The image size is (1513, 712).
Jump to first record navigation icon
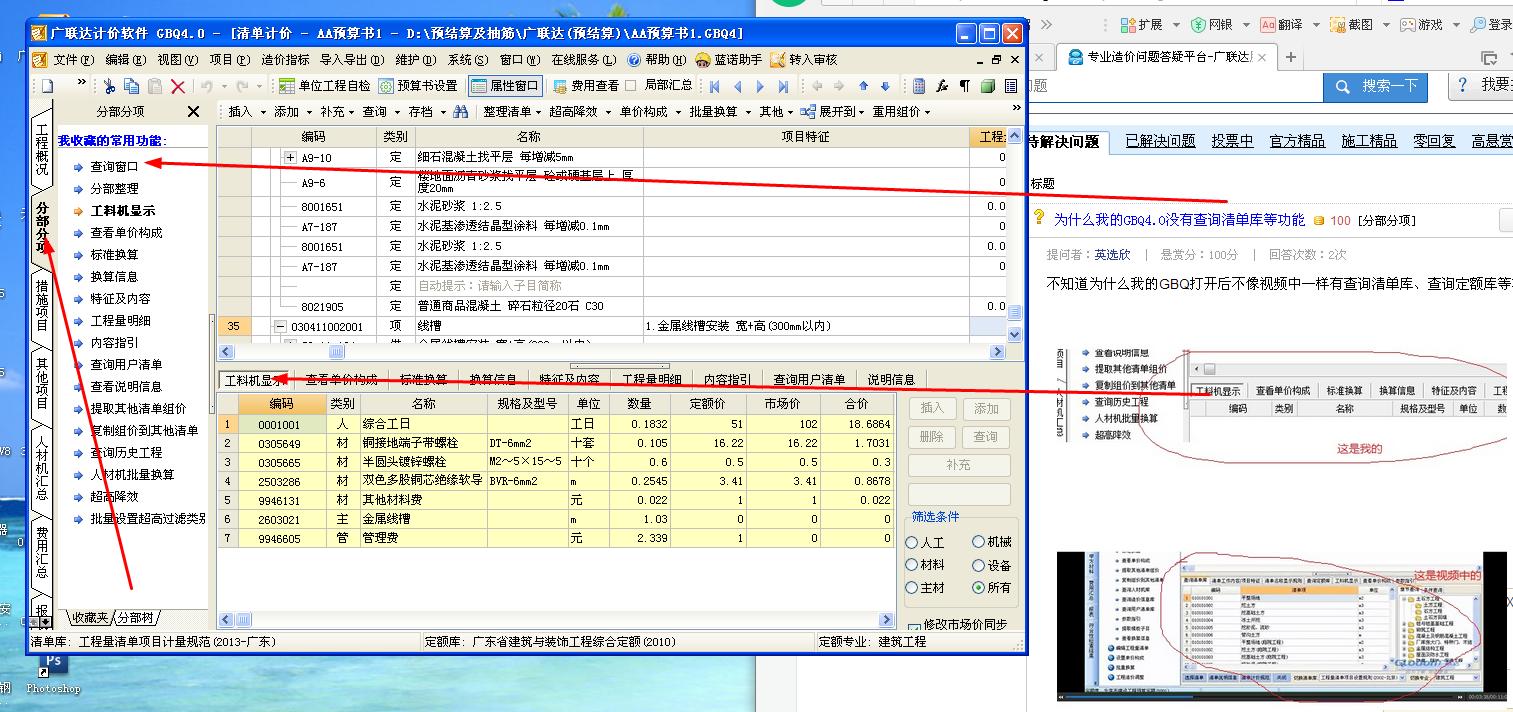714,86
